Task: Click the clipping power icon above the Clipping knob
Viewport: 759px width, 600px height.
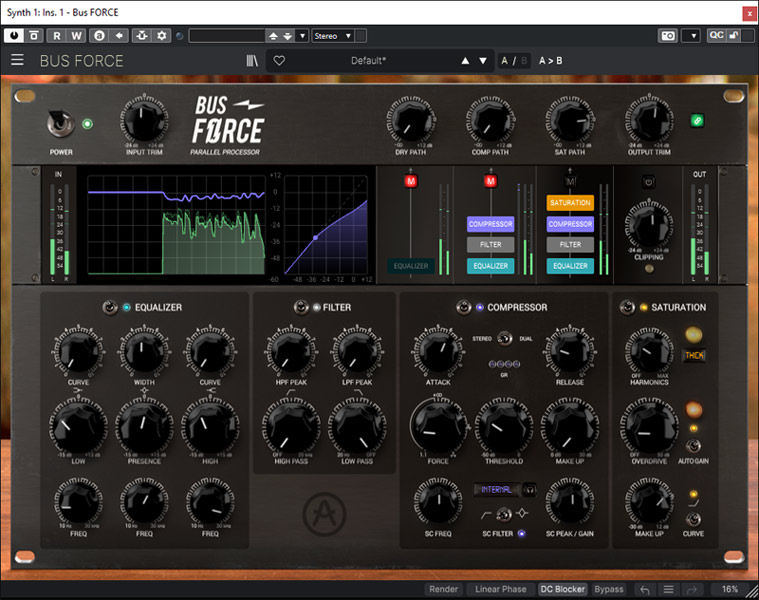Action: click(648, 182)
